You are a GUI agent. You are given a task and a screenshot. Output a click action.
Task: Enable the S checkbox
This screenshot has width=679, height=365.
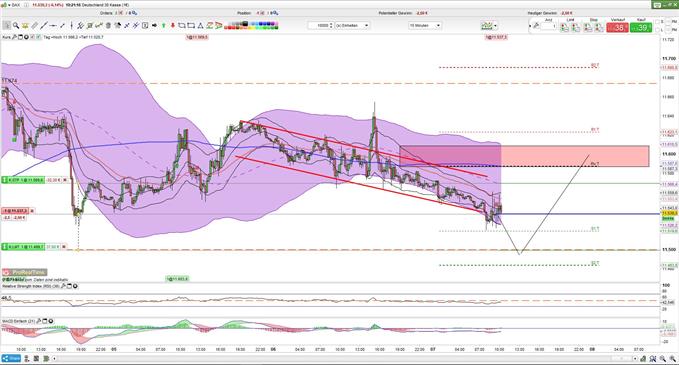pyautogui.click(x=657, y=22)
